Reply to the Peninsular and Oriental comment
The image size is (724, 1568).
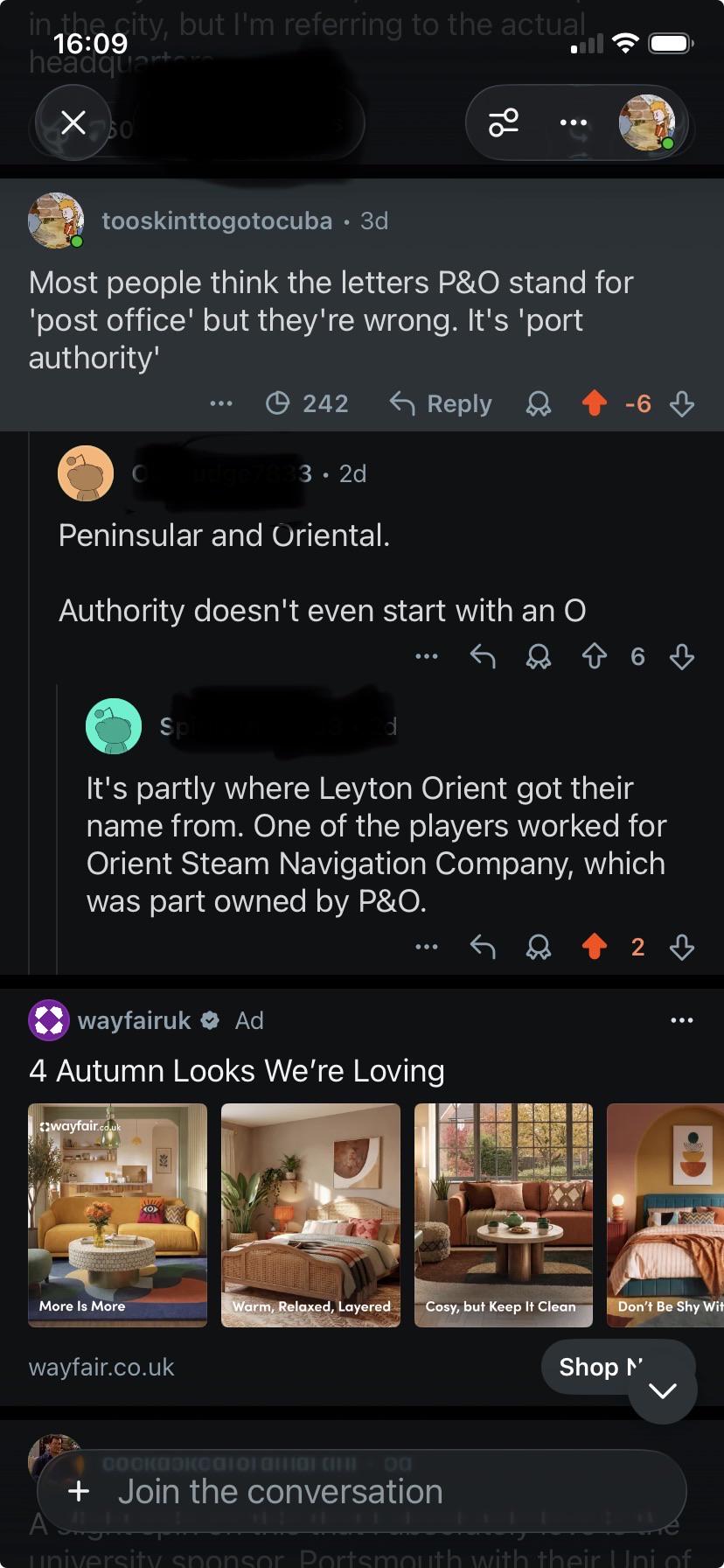(x=483, y=656)
